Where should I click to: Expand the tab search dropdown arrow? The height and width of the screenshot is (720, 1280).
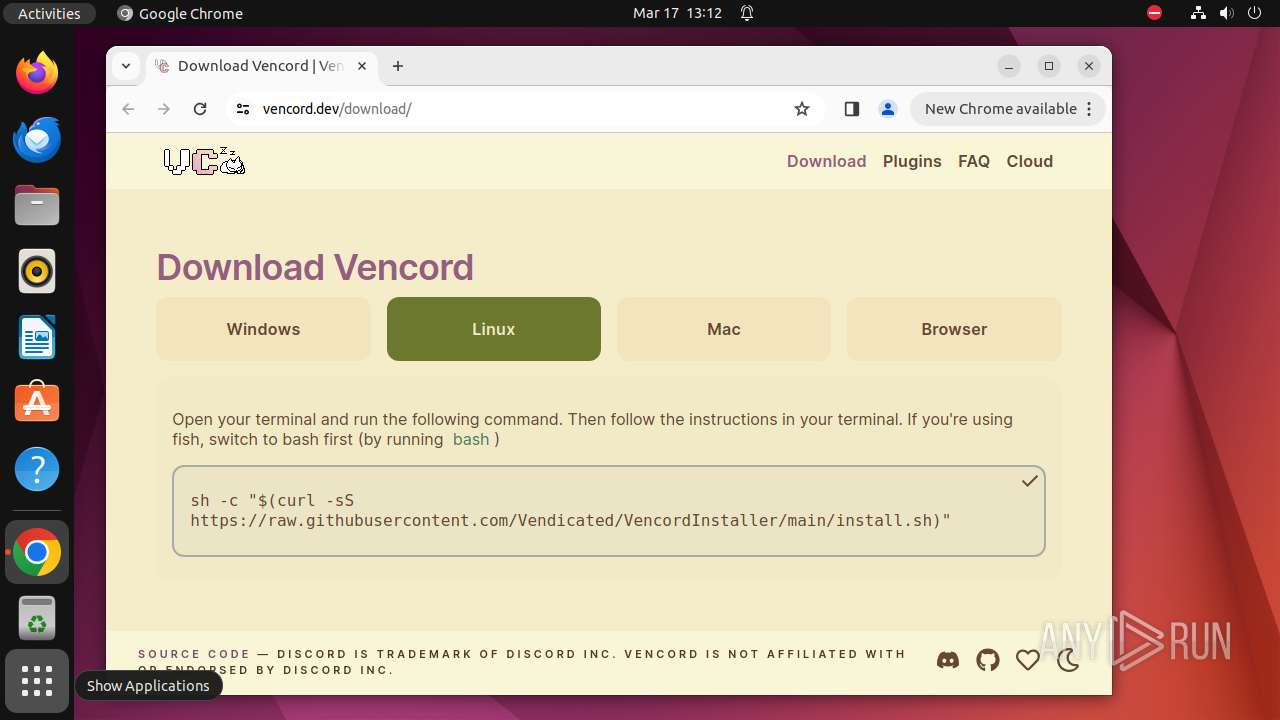click(x=125, y=66)
